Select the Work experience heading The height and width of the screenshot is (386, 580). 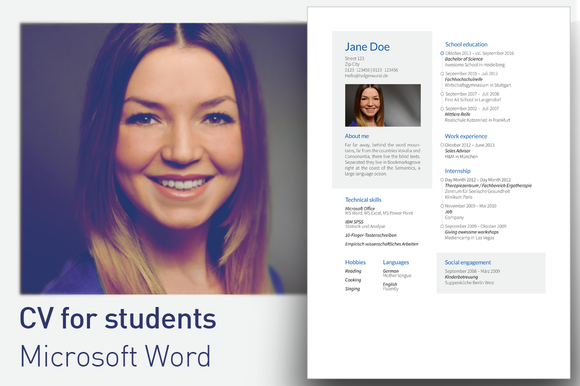(x=466, y=136)
